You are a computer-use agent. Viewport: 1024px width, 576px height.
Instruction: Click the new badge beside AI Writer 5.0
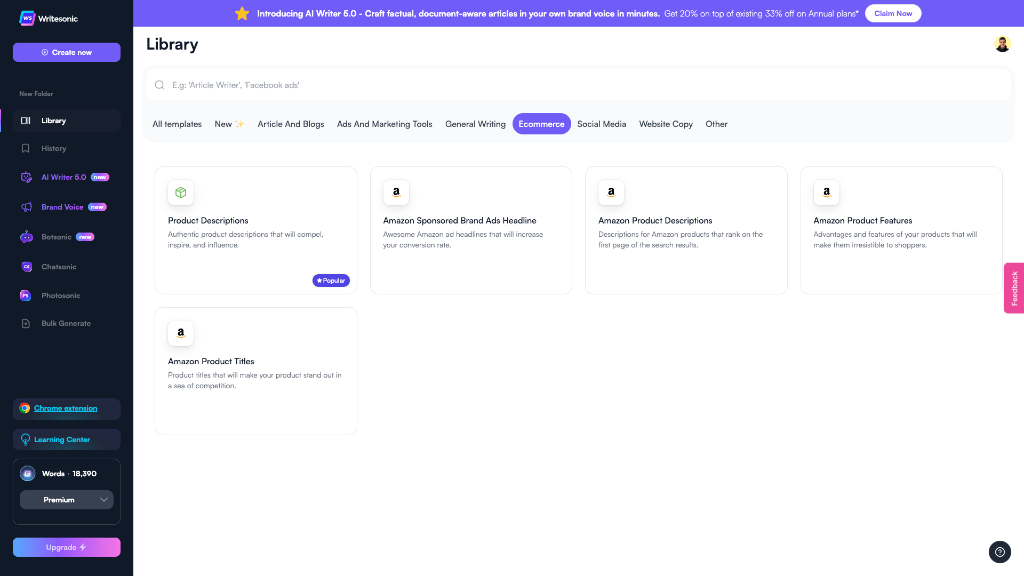click(100, 177)
